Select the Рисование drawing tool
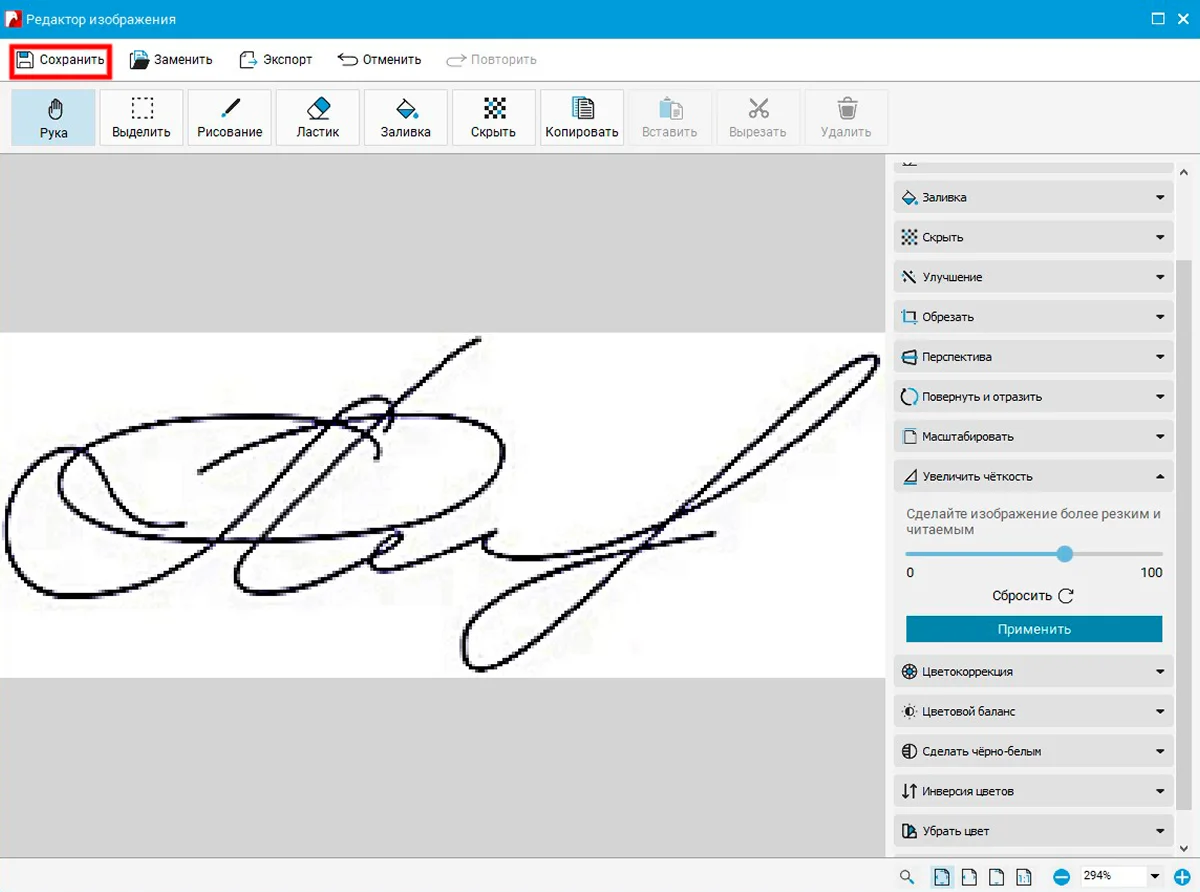 229,118
